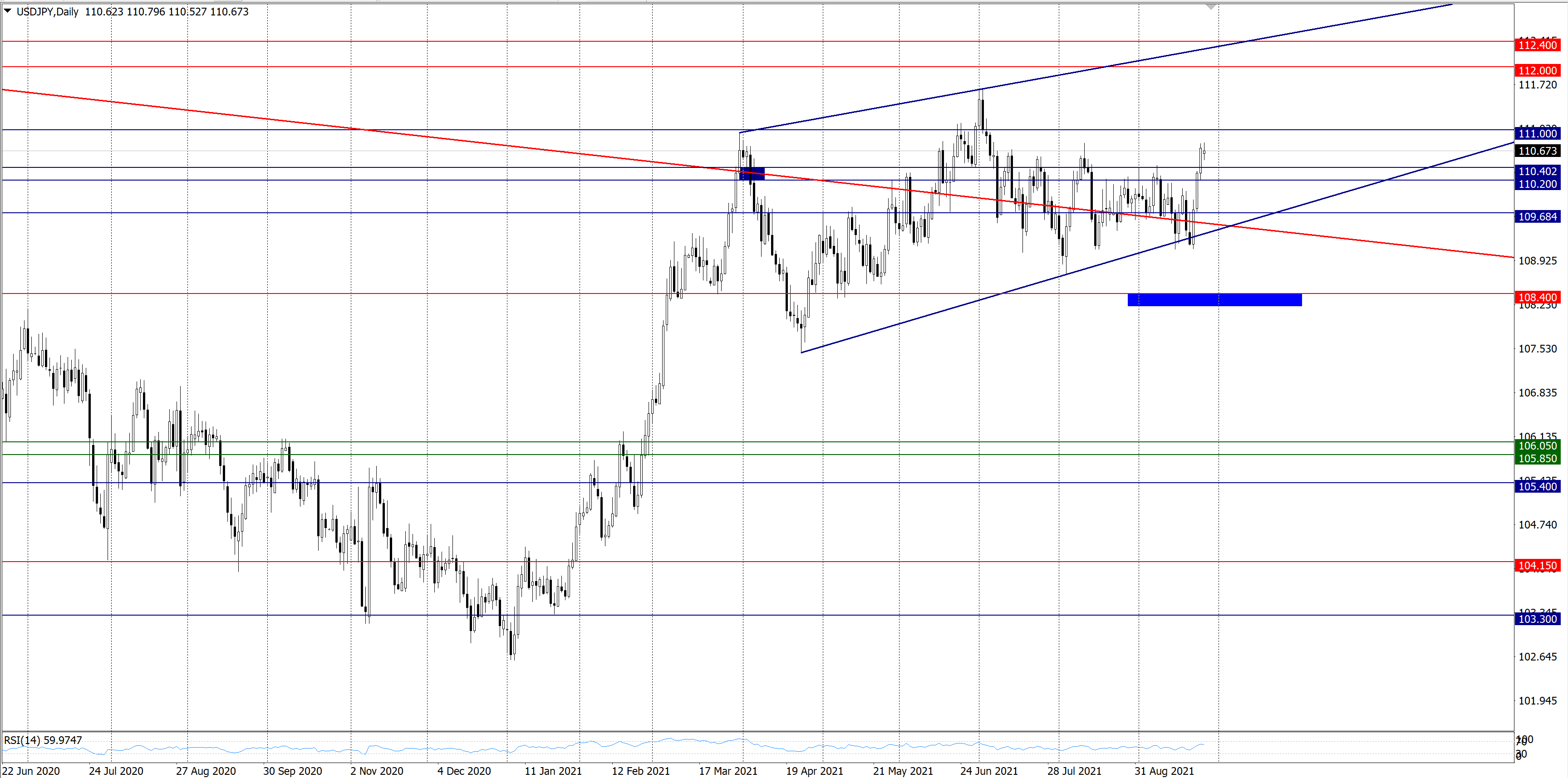Click the 22 Jun 2020 date label
The image size is (1568, 778).
point(31,771)
